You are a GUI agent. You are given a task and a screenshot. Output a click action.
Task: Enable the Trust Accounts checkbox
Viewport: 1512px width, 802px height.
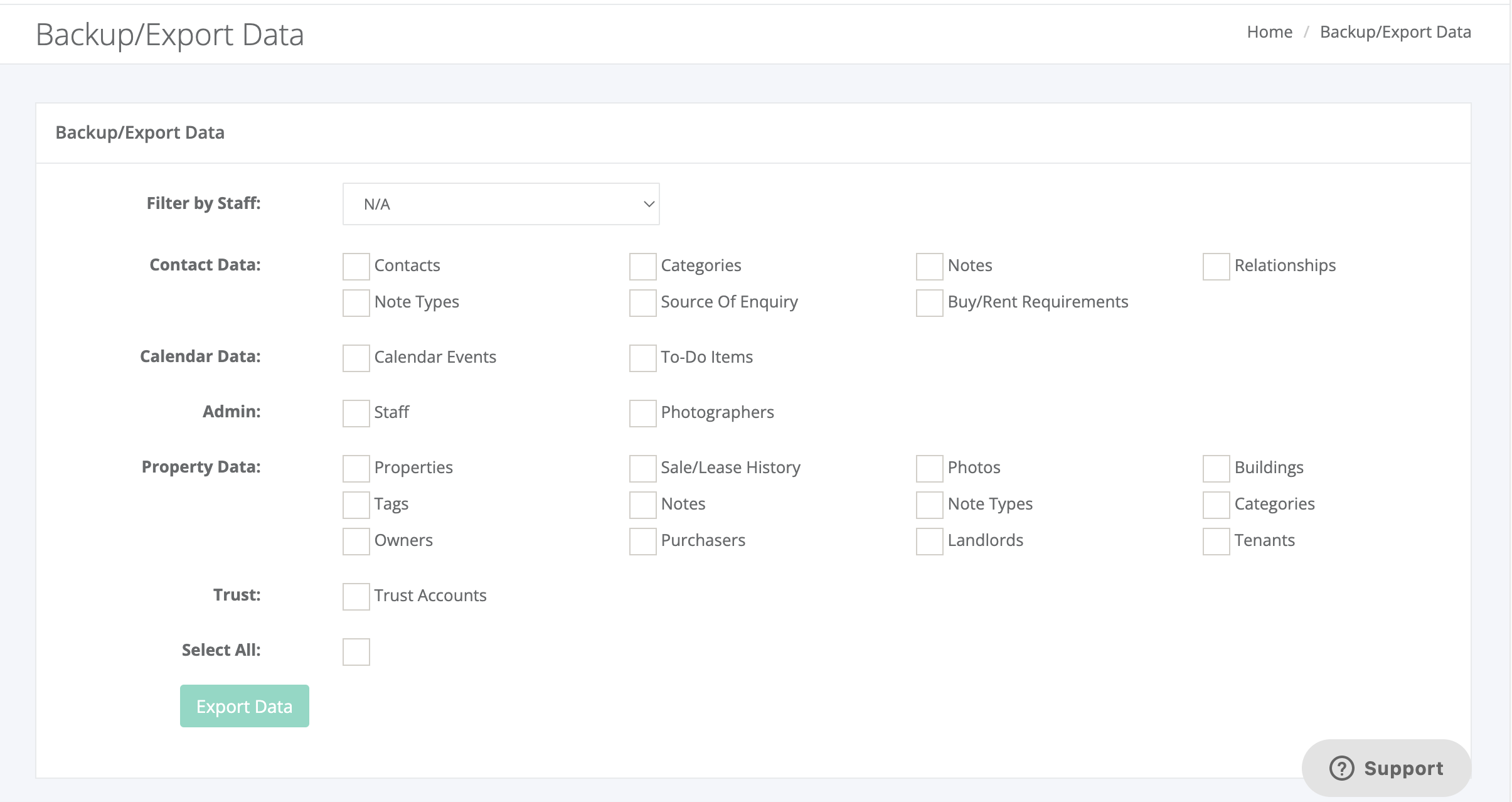click(x=356, y=596)
